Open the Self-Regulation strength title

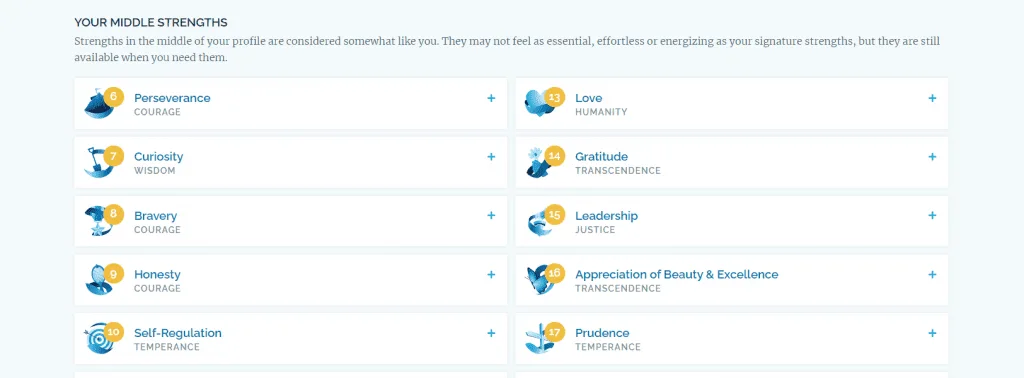pos(178,333)
